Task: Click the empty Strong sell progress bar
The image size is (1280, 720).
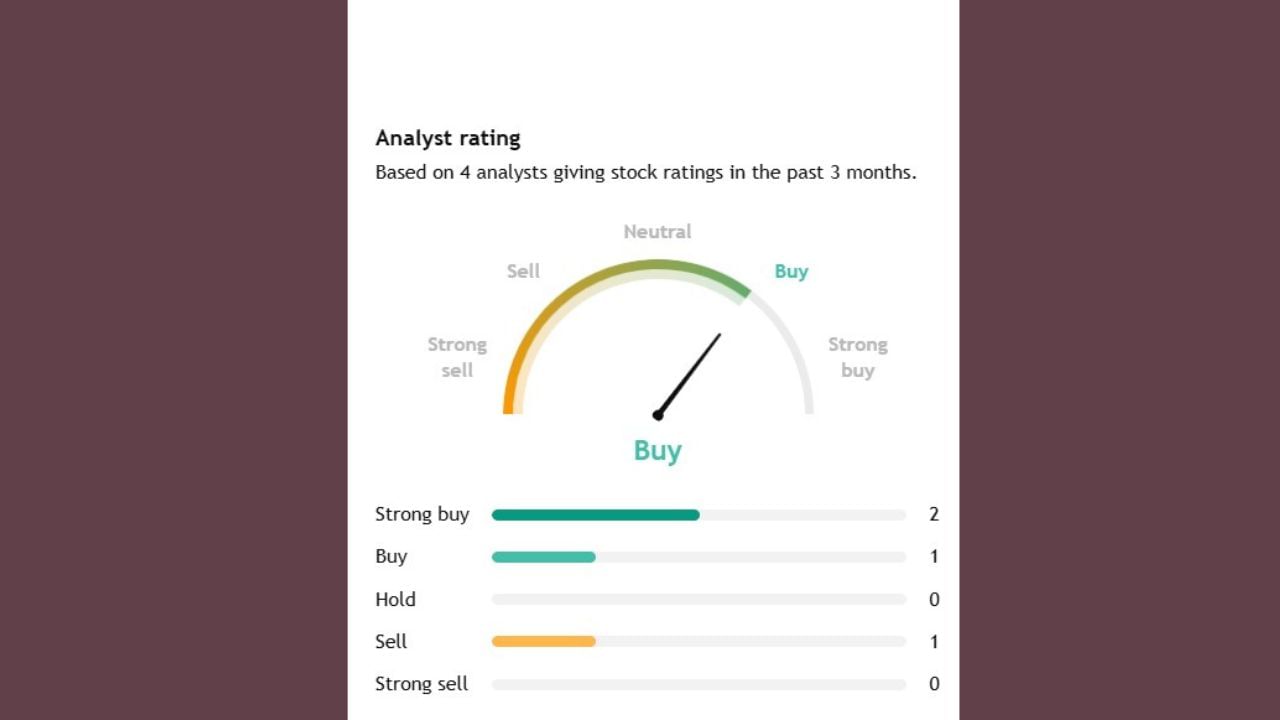Action: click(x=698, y=685)
